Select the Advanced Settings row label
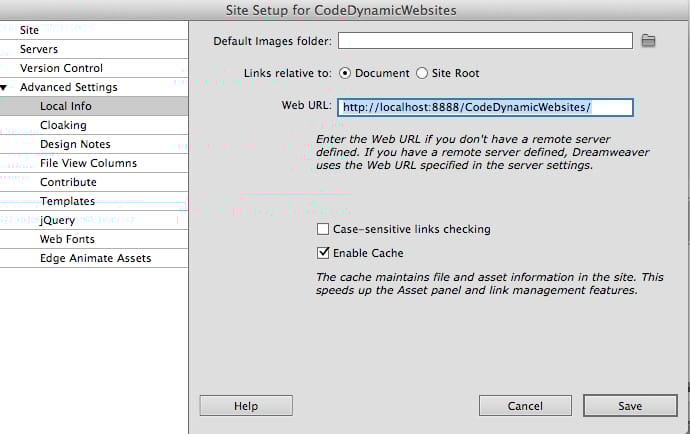The width and height of the screenshot is (690, 434). [x=69, y=87]
